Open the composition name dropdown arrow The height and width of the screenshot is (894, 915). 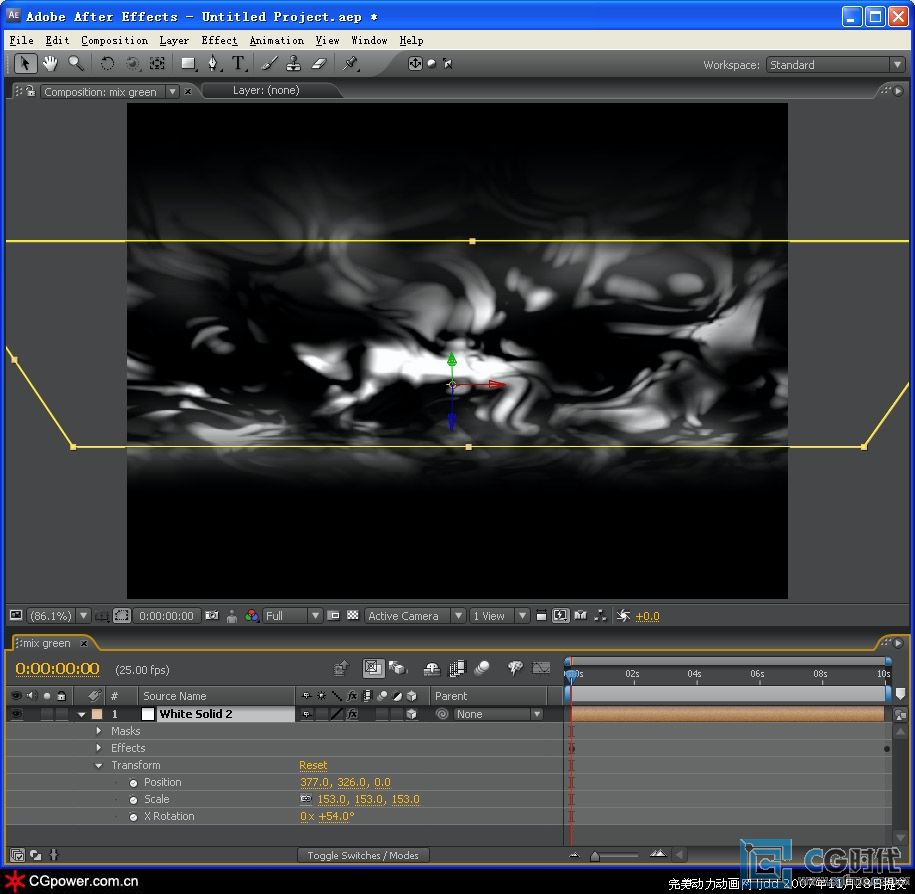click(x=172, y=92)
